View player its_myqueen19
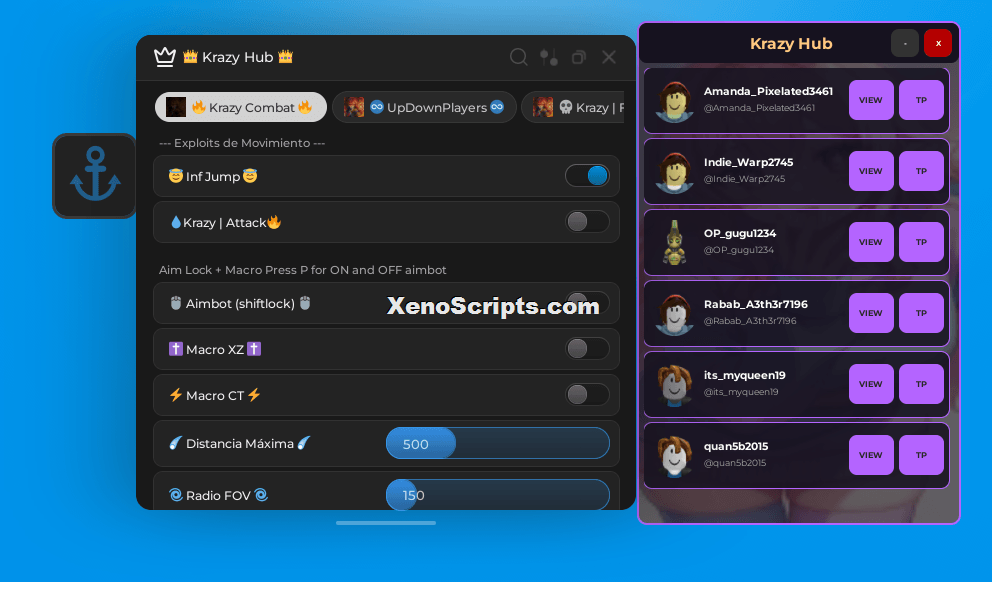Viewport: 992px width, 612px height. point(871,384)
